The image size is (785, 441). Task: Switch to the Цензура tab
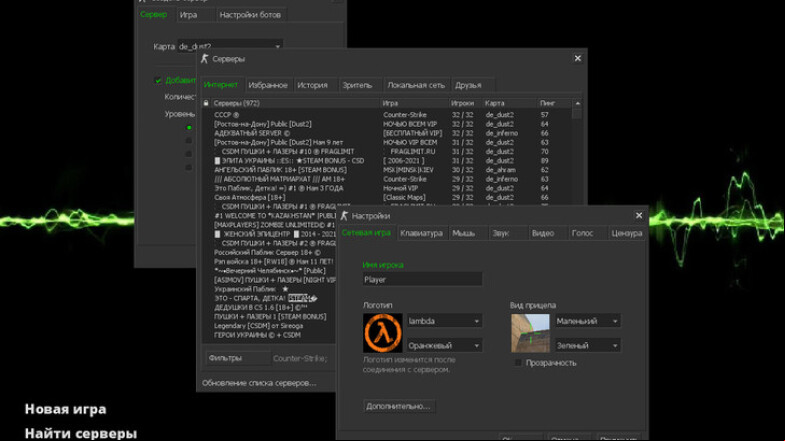pos(626,233)
